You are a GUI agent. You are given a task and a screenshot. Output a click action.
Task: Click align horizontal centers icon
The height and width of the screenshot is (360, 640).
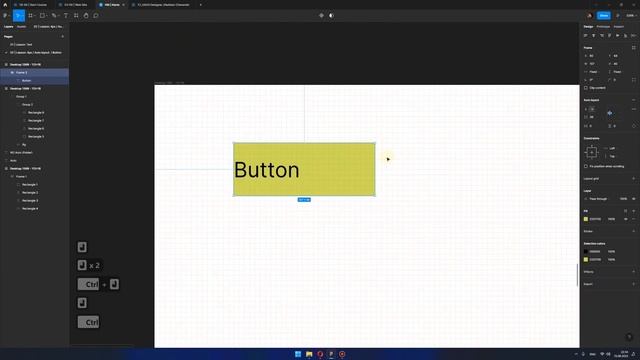pos(593,36)
